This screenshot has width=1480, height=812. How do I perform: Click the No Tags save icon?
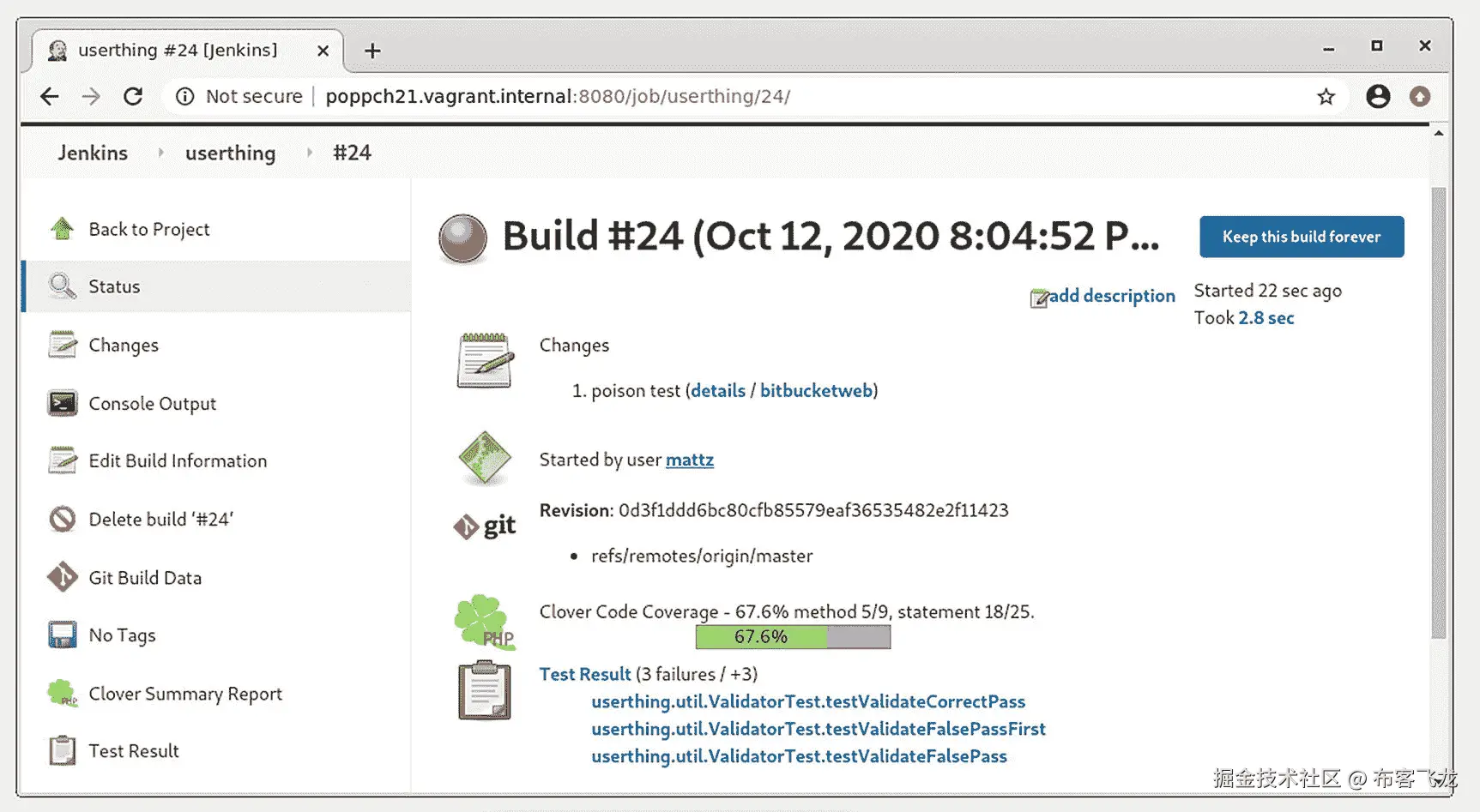click(x=62, y=635)
